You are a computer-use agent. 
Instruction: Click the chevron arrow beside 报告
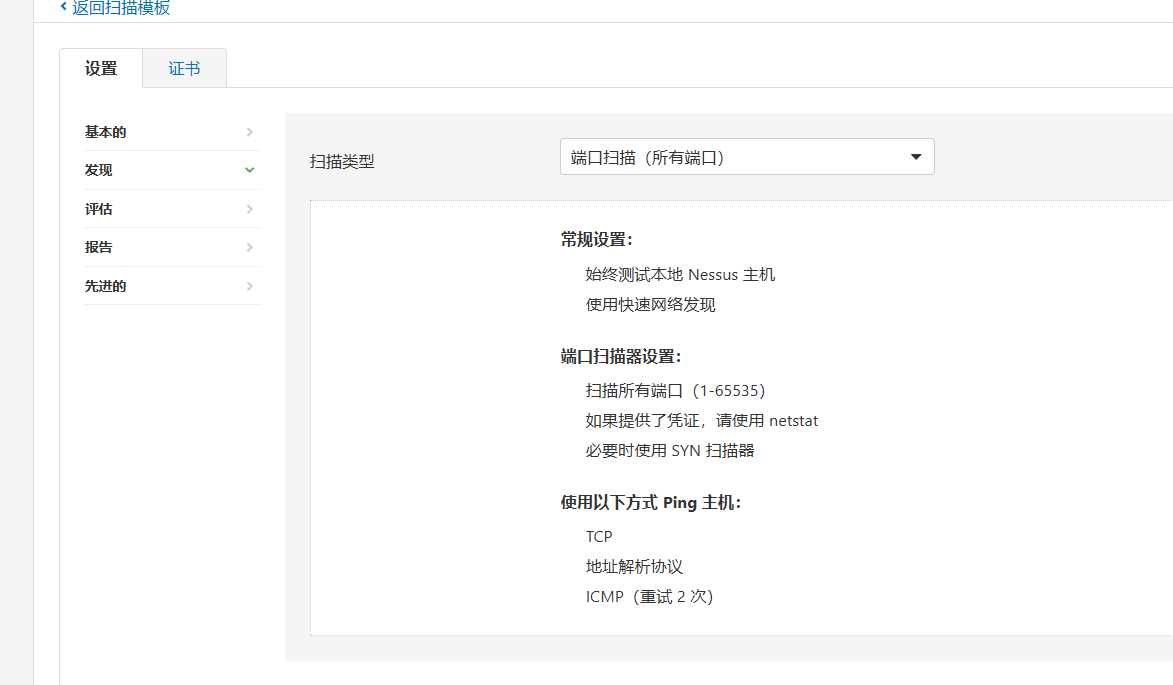[x=249, y=247]
